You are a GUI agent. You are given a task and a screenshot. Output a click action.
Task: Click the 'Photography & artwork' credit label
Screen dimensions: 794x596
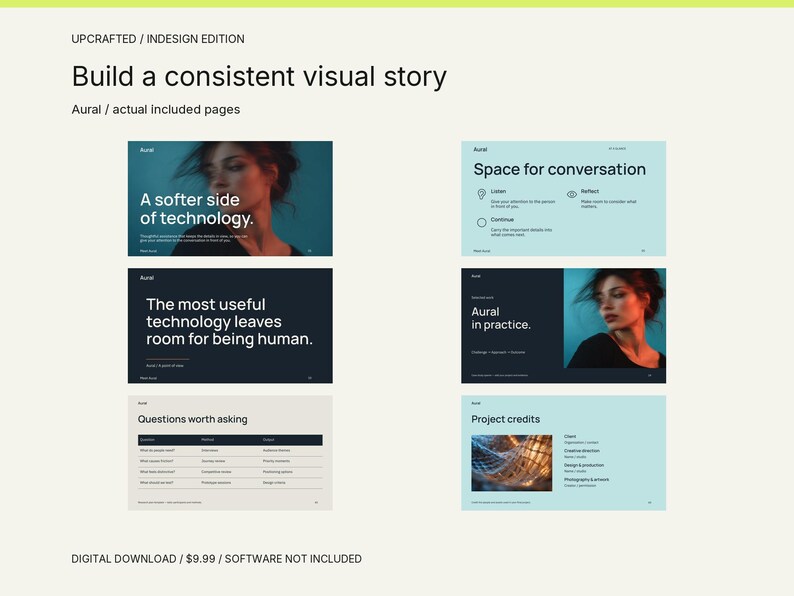tap(586, 480)
